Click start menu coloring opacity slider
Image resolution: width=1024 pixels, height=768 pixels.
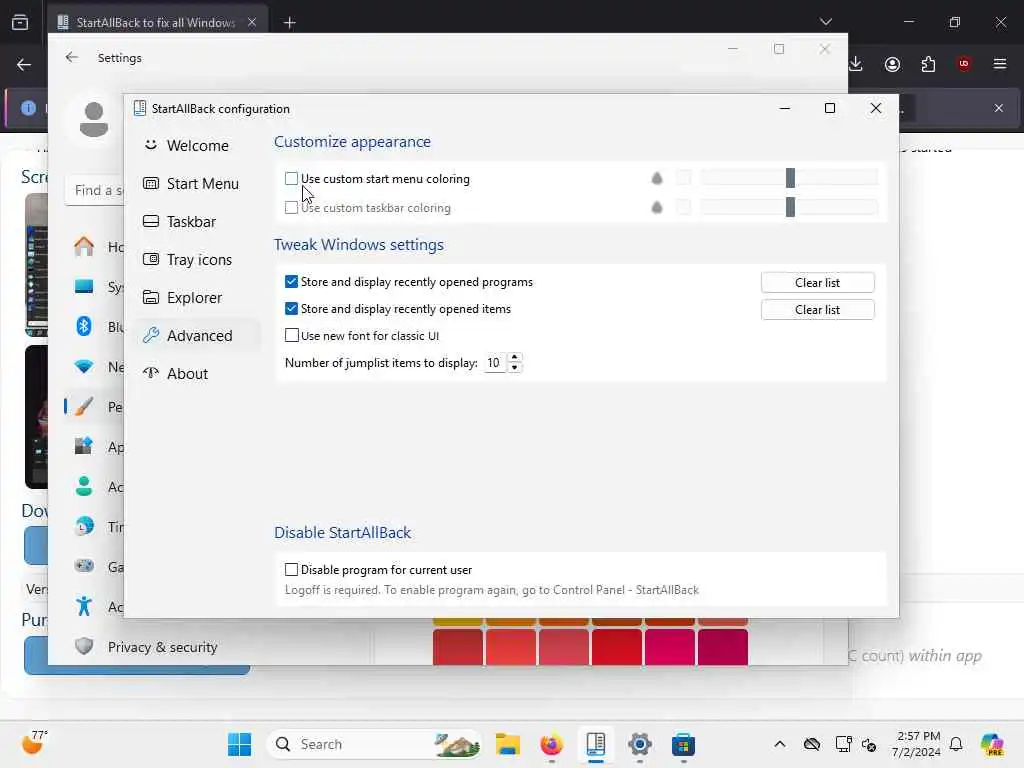pos(789,178)
